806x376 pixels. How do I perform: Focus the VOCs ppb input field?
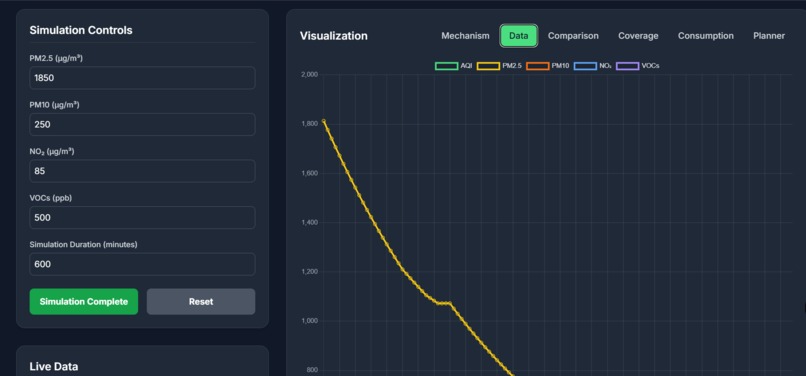tap(142, 218)
